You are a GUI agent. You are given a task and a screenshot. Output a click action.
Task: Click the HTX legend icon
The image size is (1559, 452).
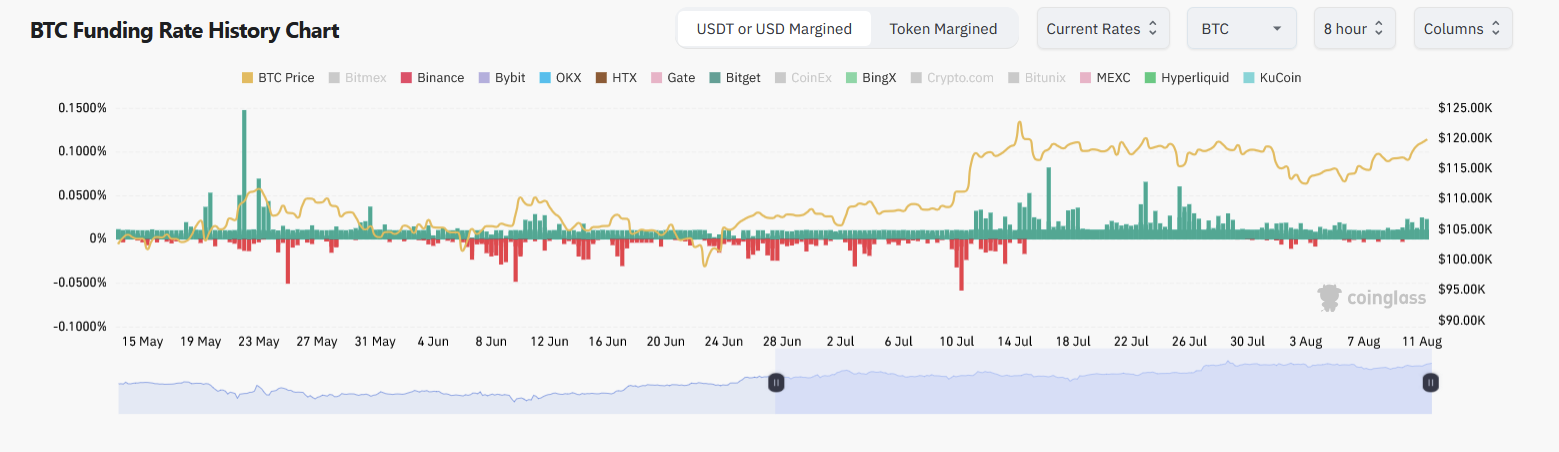pyautogui.click(x=601, y=78)
